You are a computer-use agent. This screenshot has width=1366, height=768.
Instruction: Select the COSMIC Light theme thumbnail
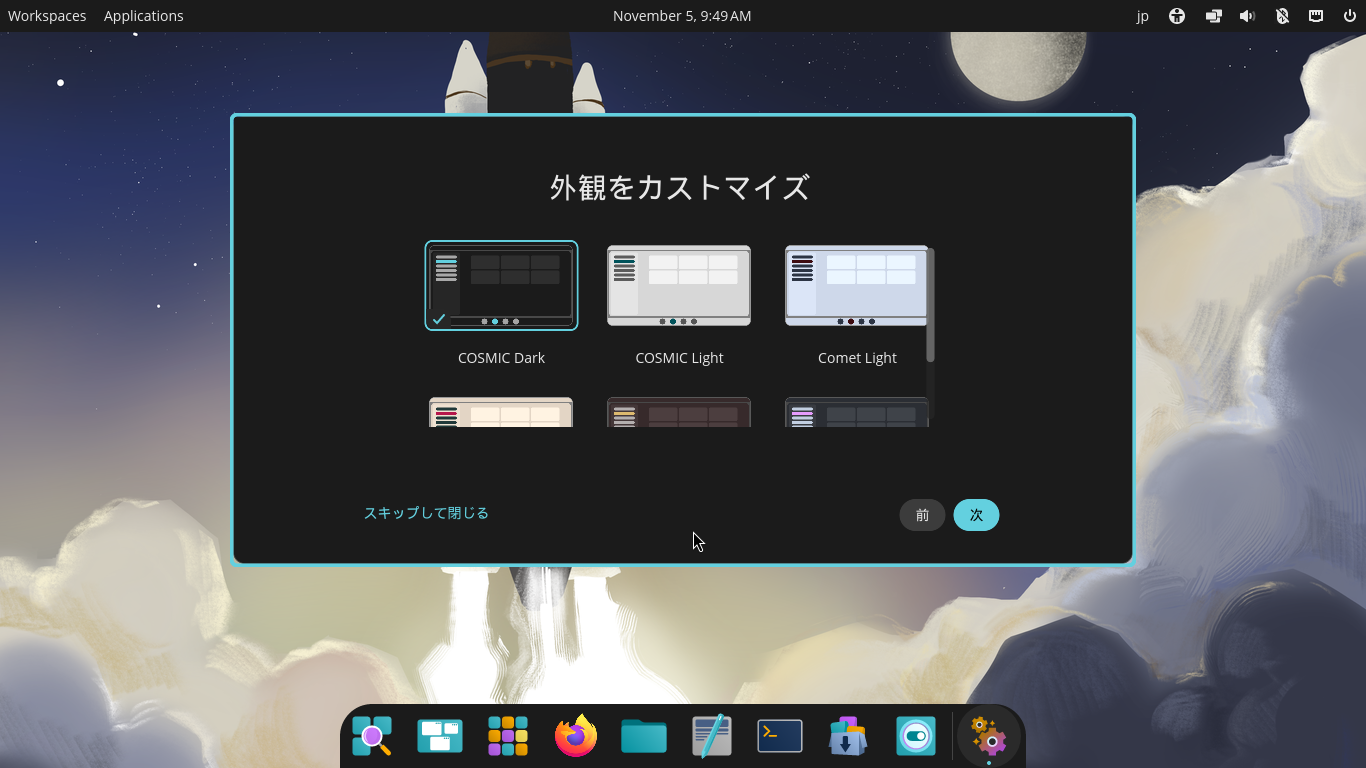pyautogui.click(x=679, y=285)
